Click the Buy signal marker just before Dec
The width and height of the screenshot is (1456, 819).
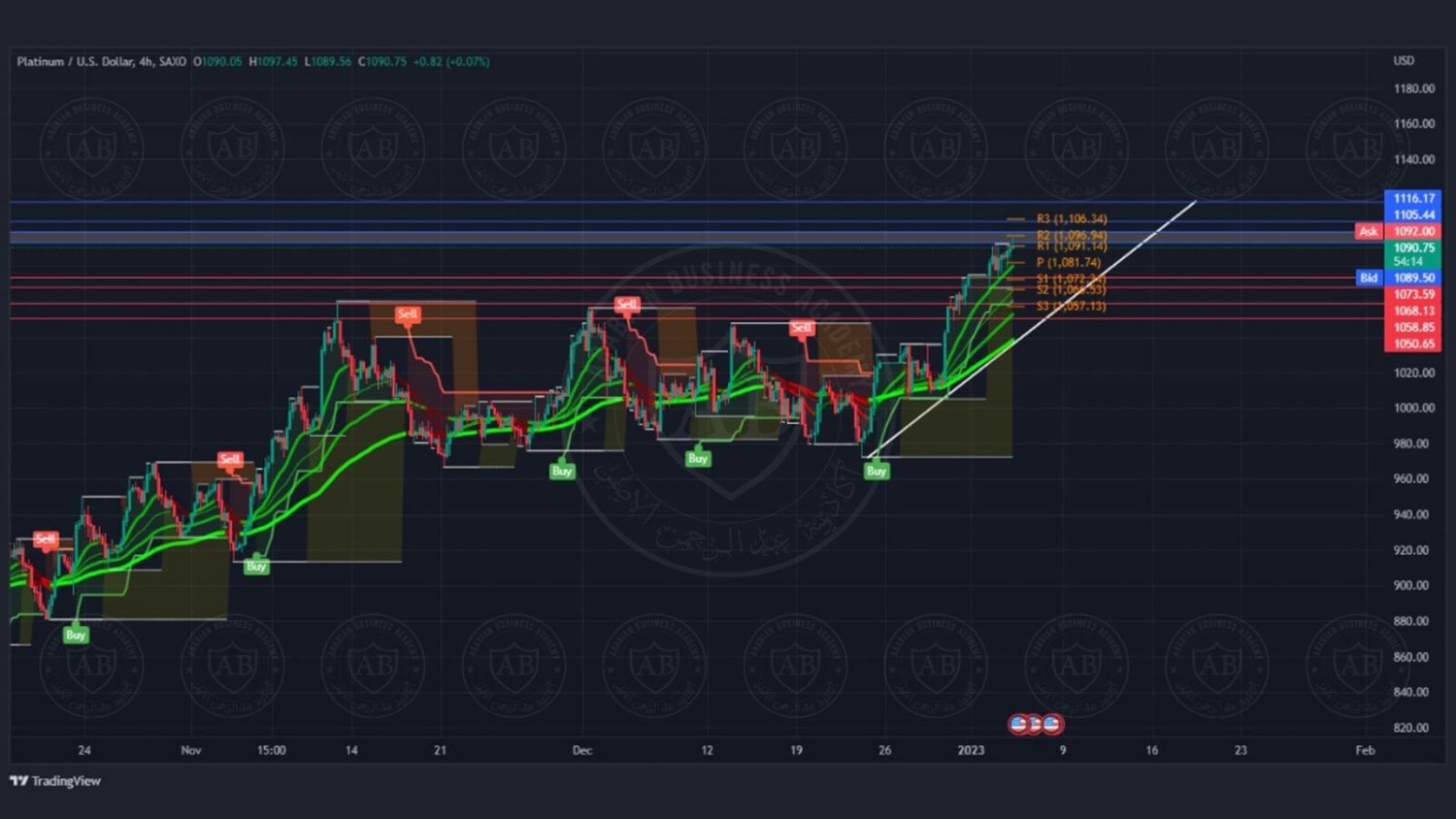pos(562,472)
